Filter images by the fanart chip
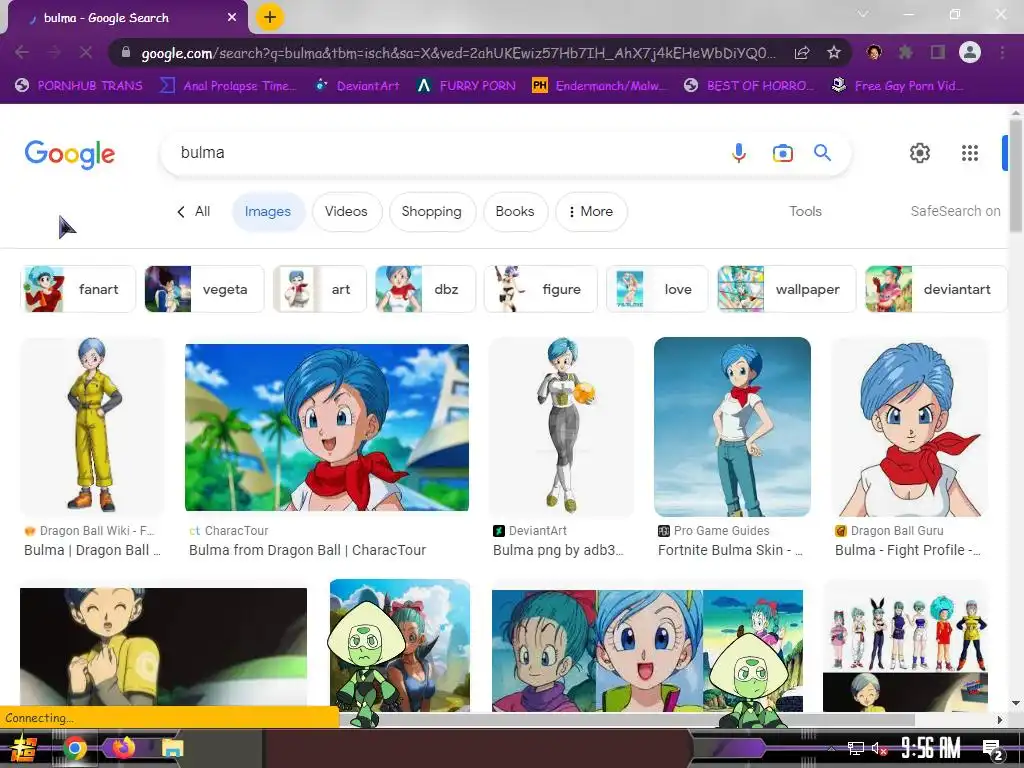Screen dimensions: 1024x768 pyautogui.click(x=78, y=289)
